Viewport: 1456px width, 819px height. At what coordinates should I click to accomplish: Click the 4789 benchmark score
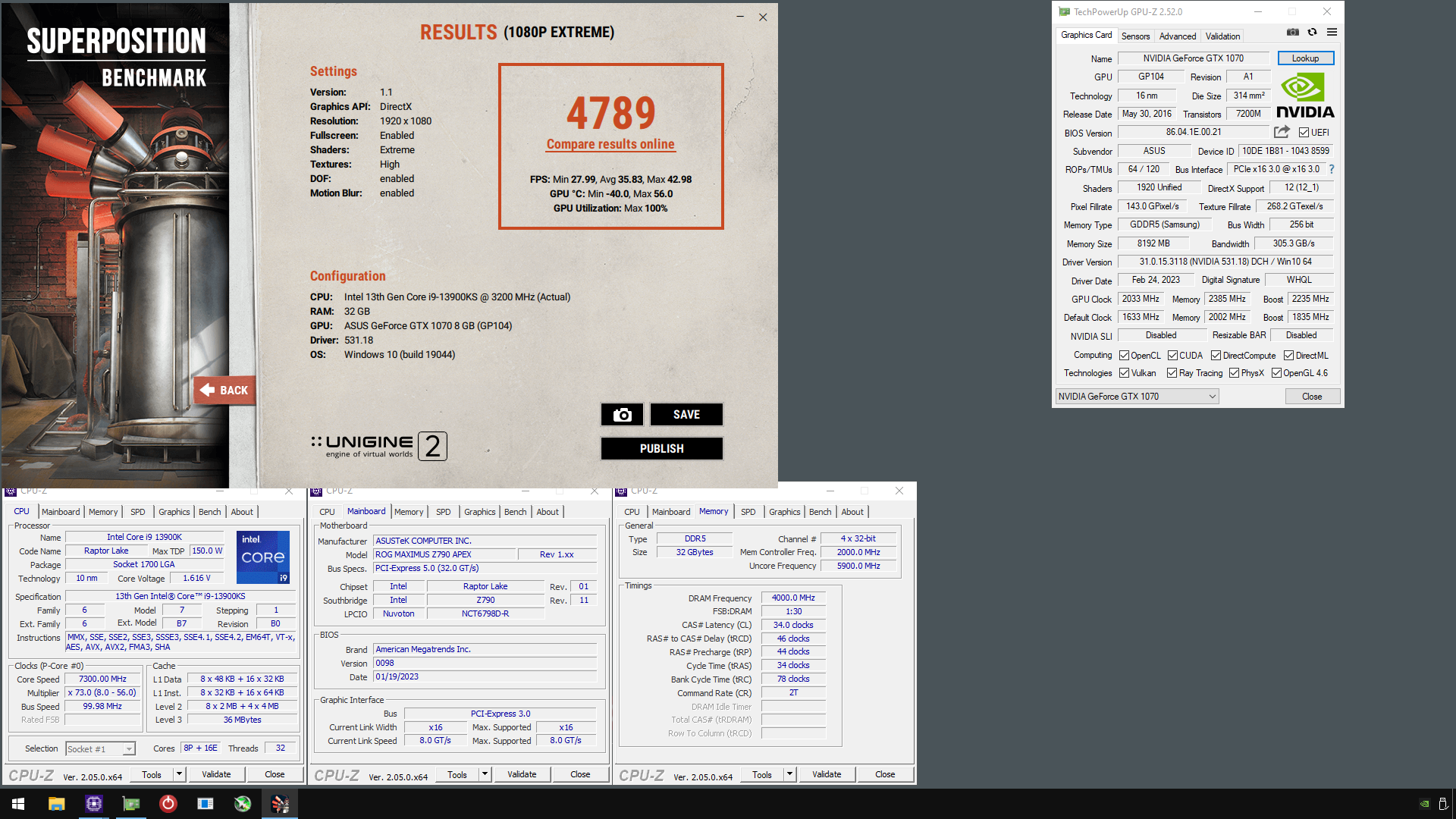pos(610,113)
